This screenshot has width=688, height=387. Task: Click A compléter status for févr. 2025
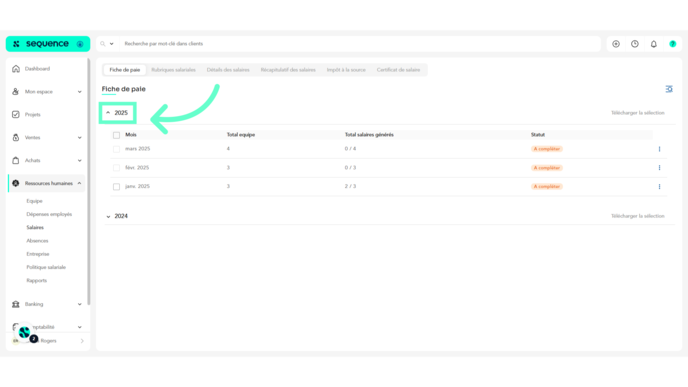pos(546,168)
